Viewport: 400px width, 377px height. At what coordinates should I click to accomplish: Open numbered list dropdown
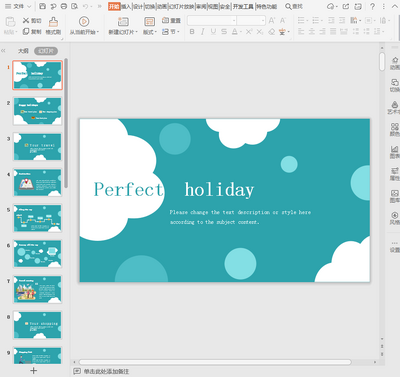pos(321,21)
